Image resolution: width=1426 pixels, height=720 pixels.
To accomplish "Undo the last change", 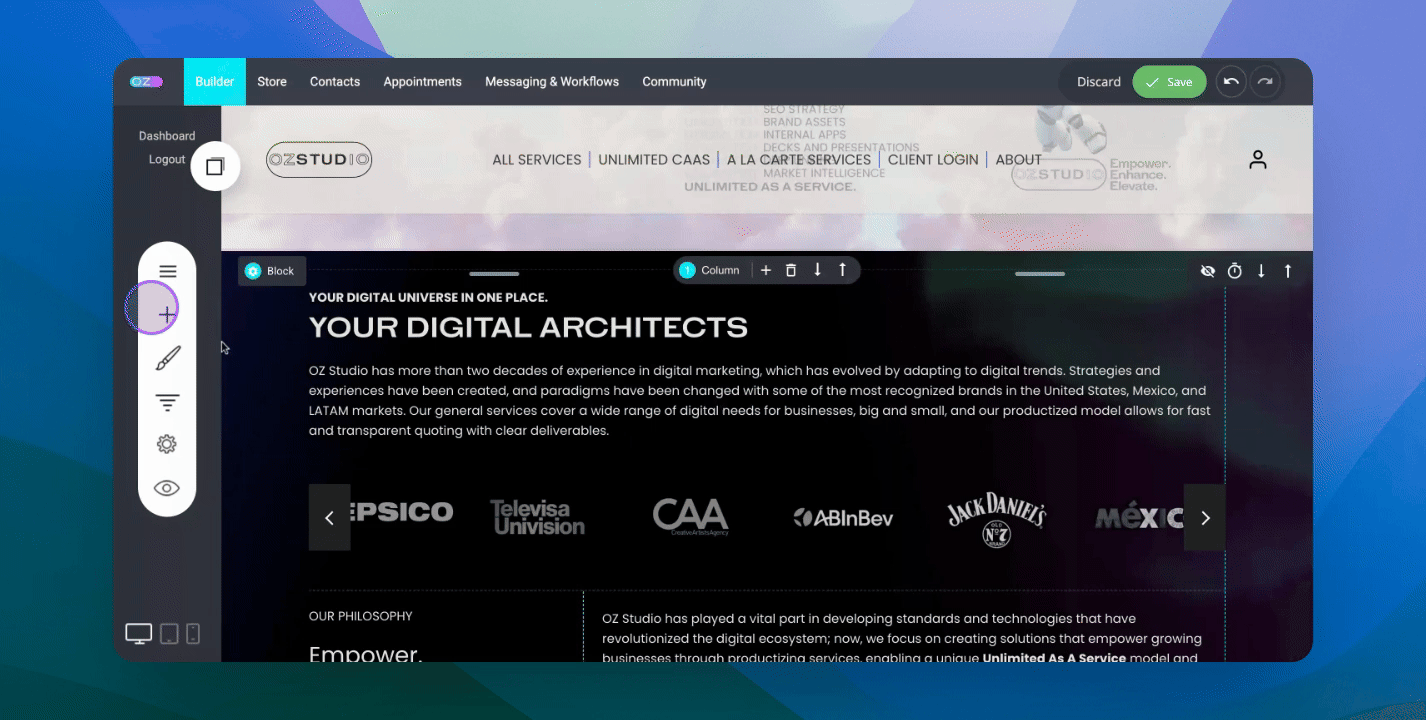I will point(1231,82).
